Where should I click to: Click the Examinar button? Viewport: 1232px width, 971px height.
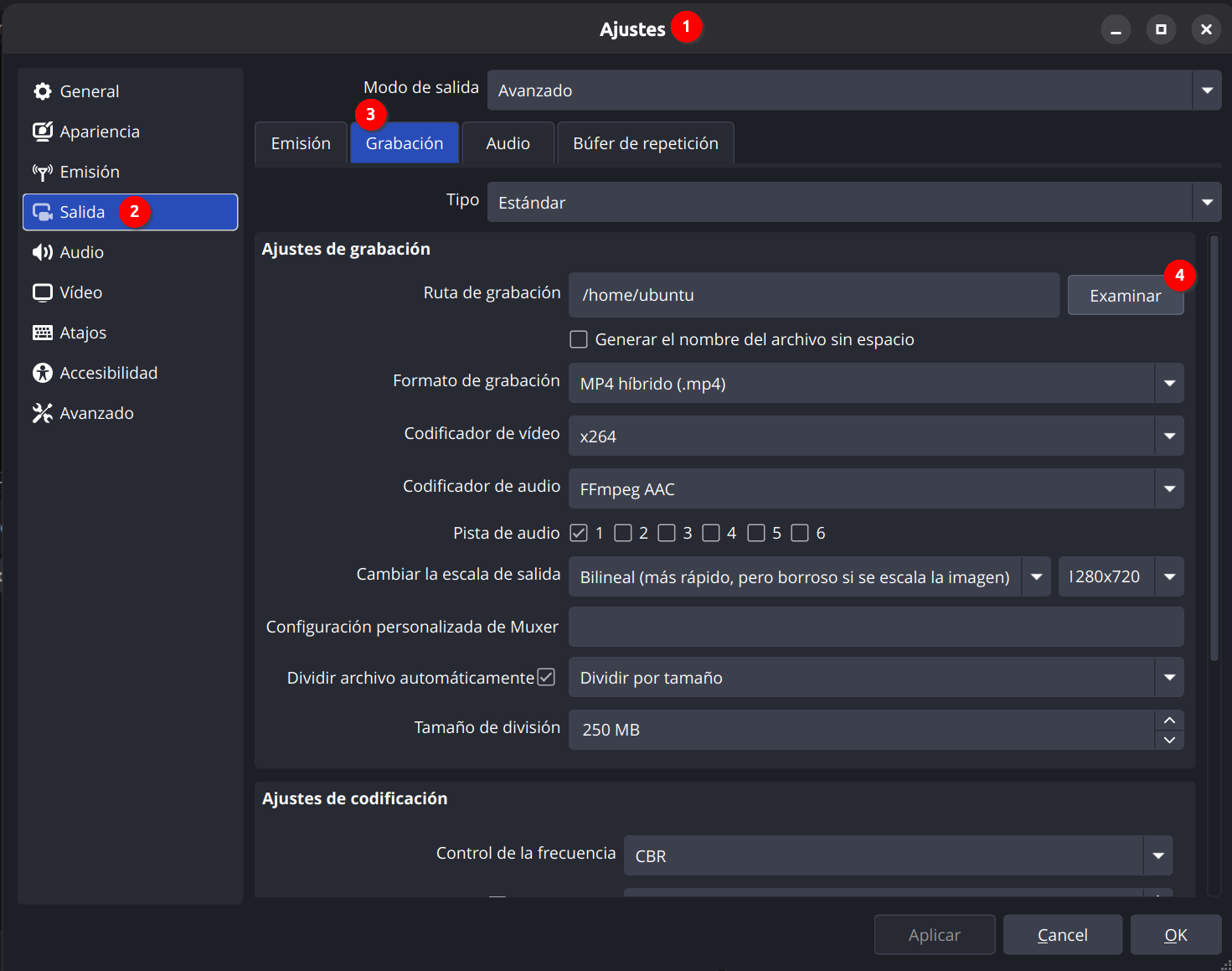click(1126, 295)
